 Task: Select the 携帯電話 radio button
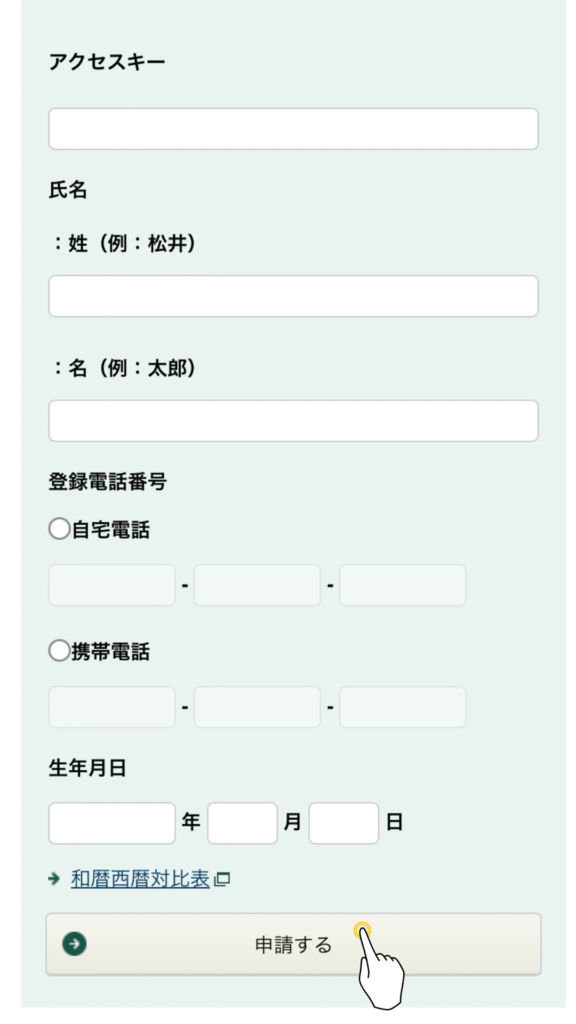pos(59,650)
